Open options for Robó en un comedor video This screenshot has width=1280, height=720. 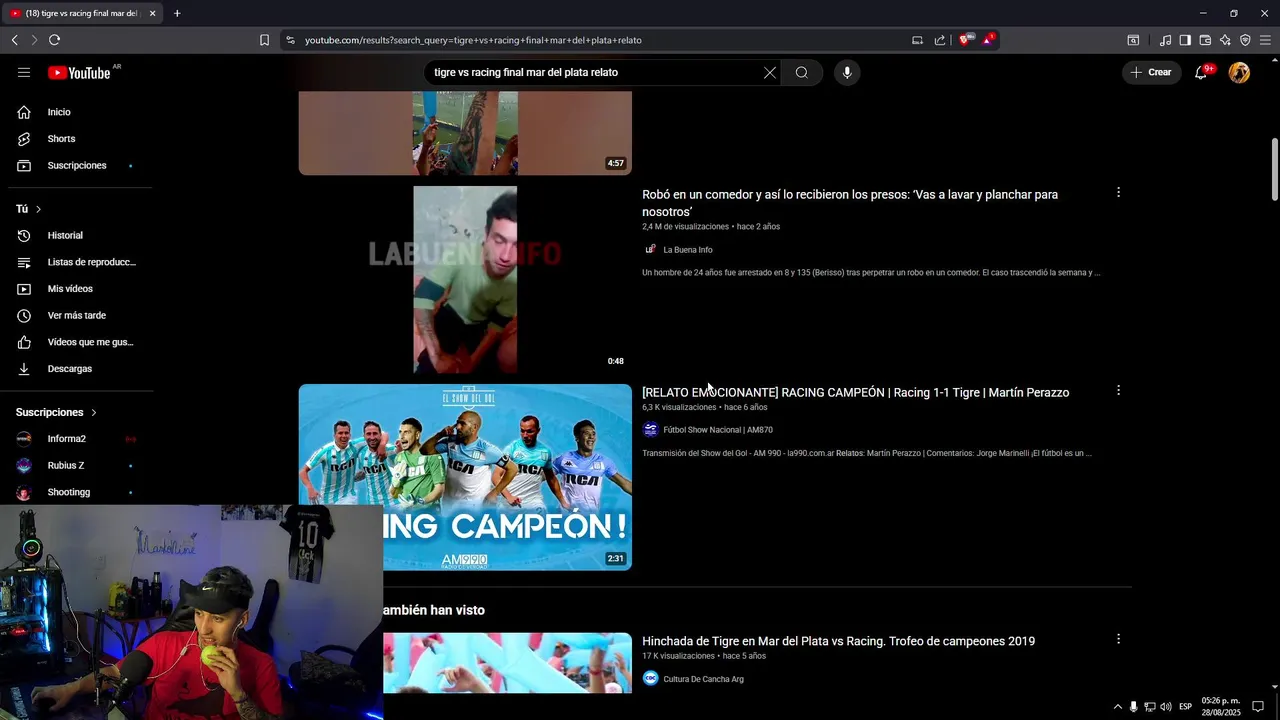1118,192
